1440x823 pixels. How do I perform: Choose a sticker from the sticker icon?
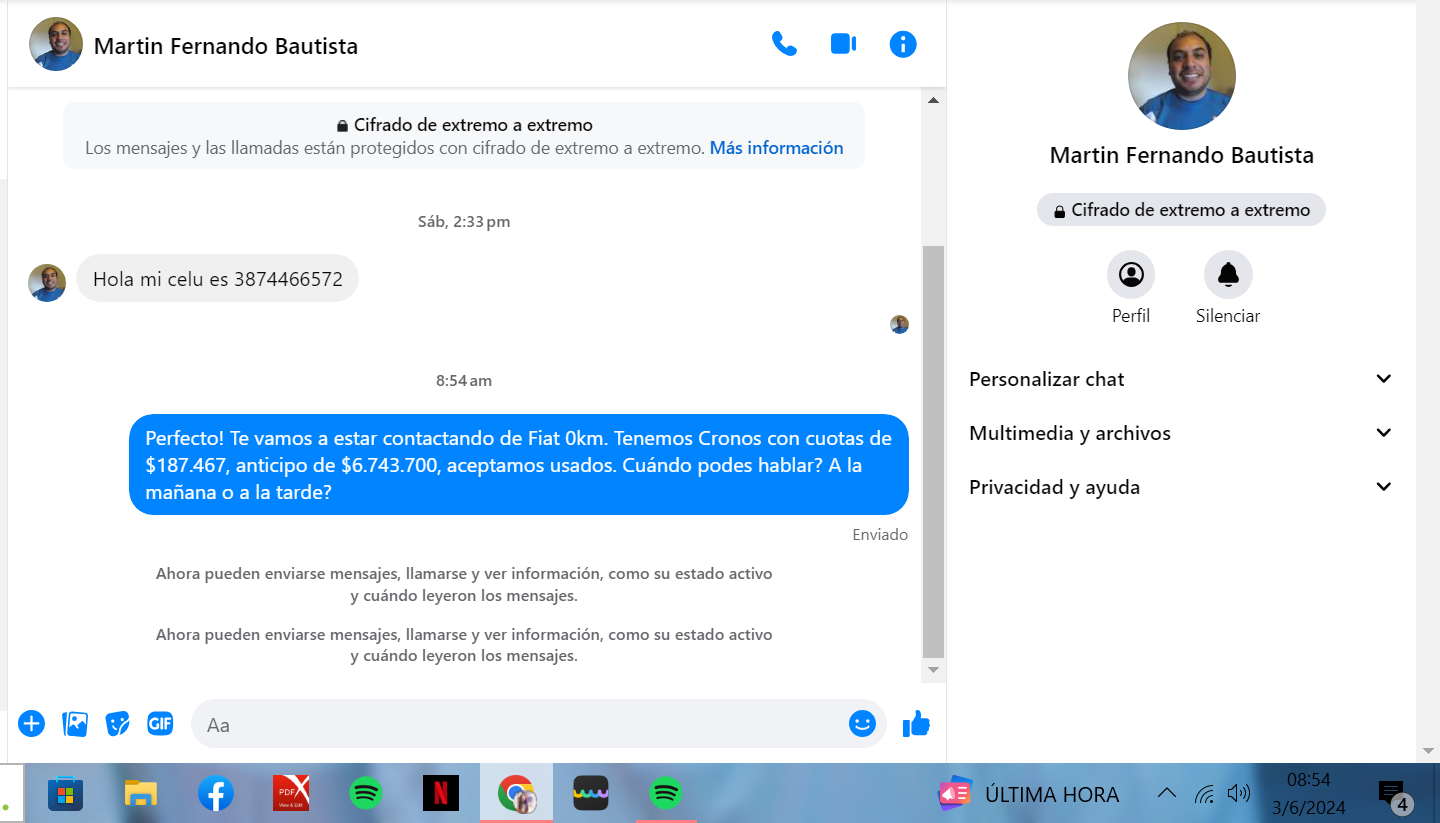[118, 723]
